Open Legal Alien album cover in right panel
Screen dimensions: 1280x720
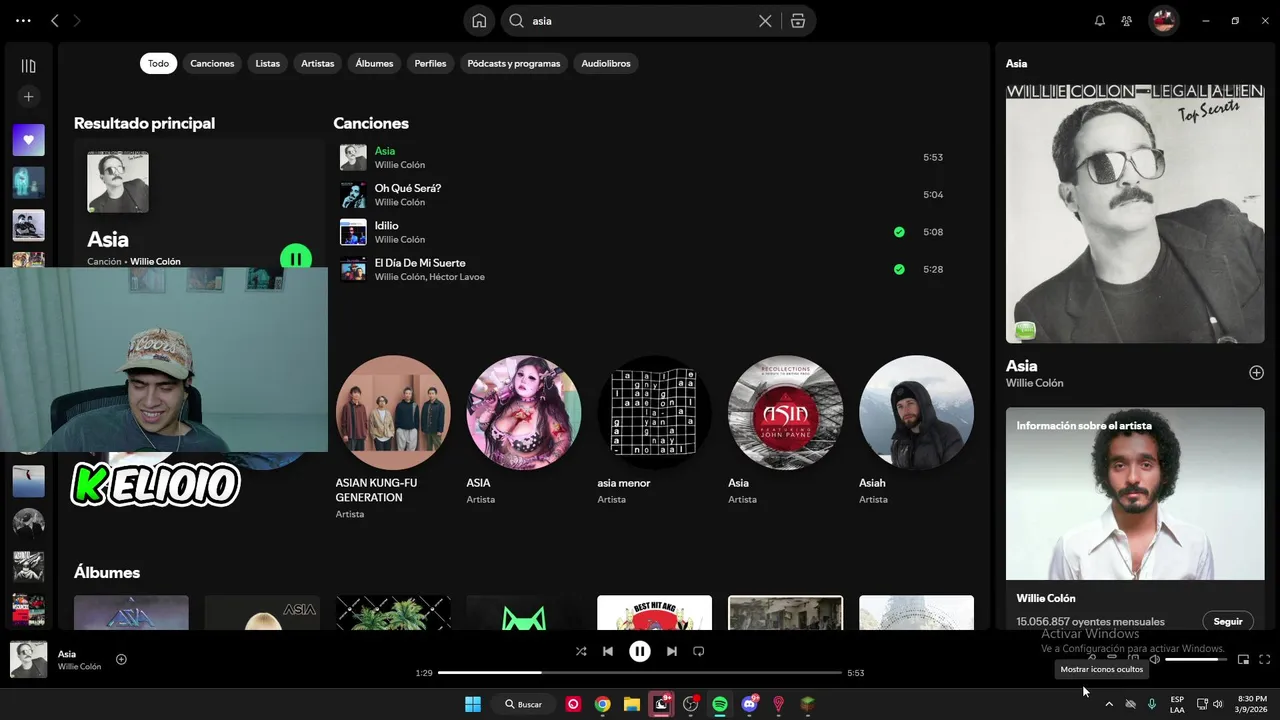1135,213
